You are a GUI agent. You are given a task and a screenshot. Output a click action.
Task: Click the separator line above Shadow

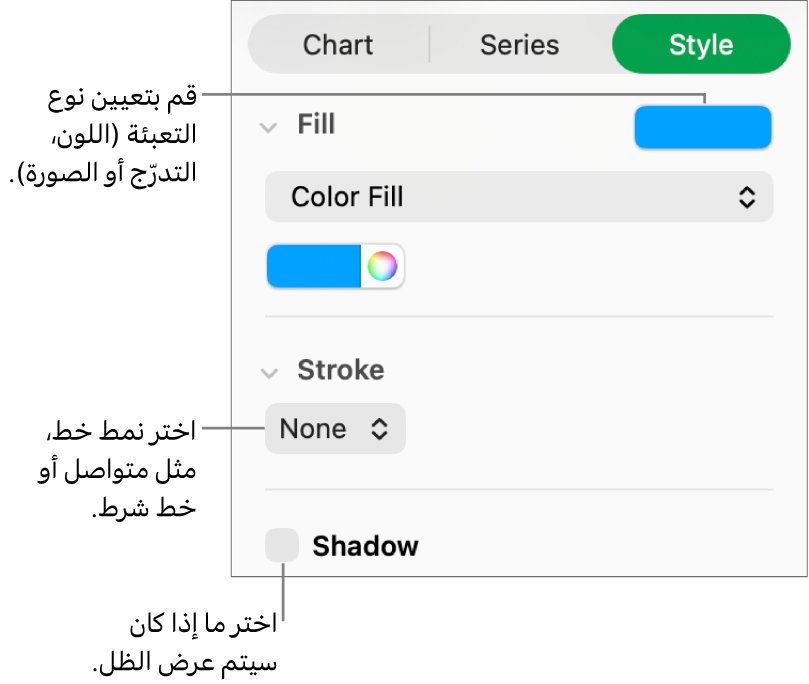pos(518,490)
